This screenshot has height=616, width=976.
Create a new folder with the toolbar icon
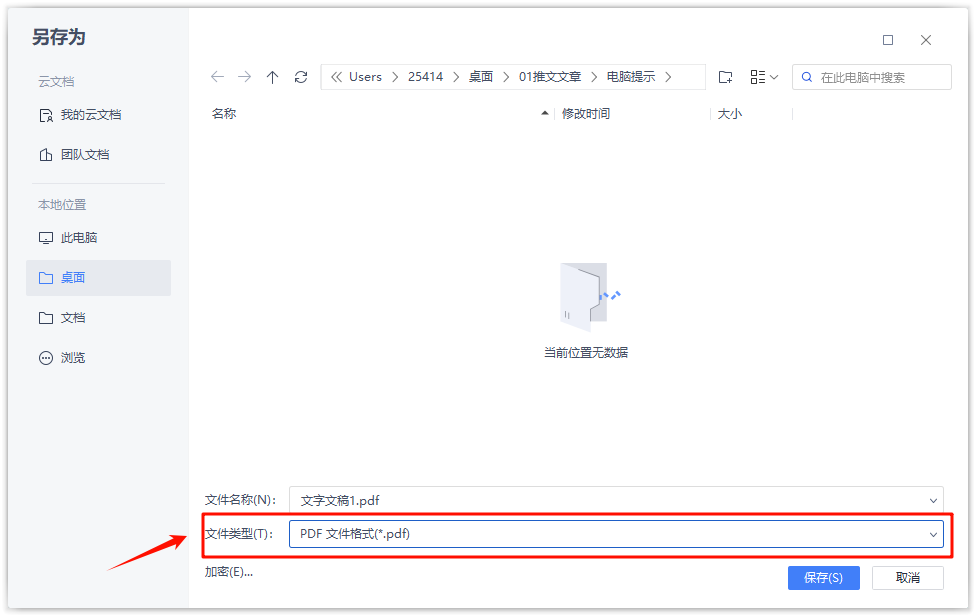(x=725, y=77)
